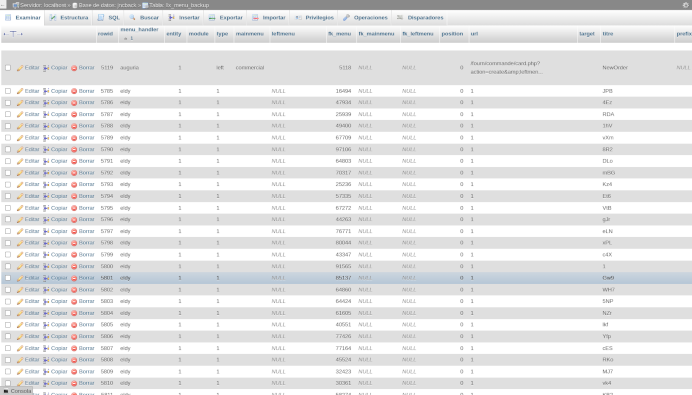Click menu_handler sort order arrow
This screenshot has width=692, height=395.
pos(126,38)
